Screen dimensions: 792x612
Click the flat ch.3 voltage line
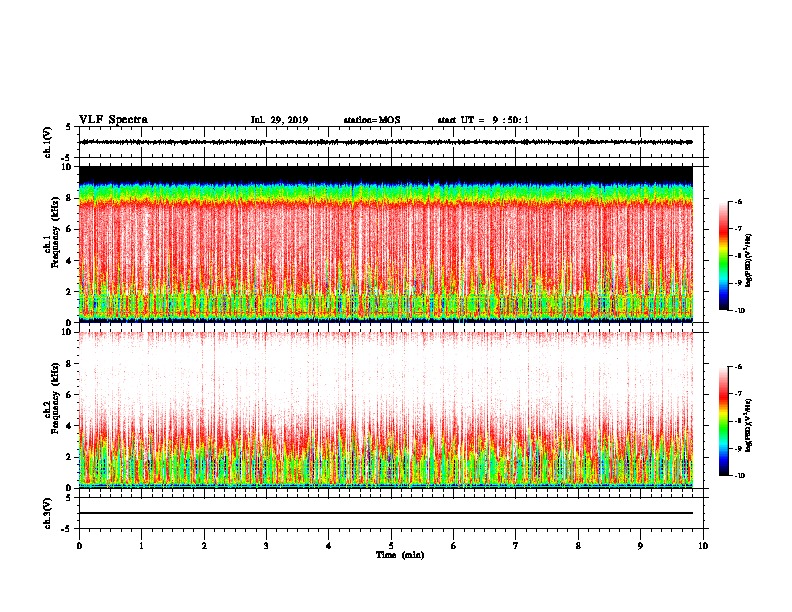(x=386, y=513)
